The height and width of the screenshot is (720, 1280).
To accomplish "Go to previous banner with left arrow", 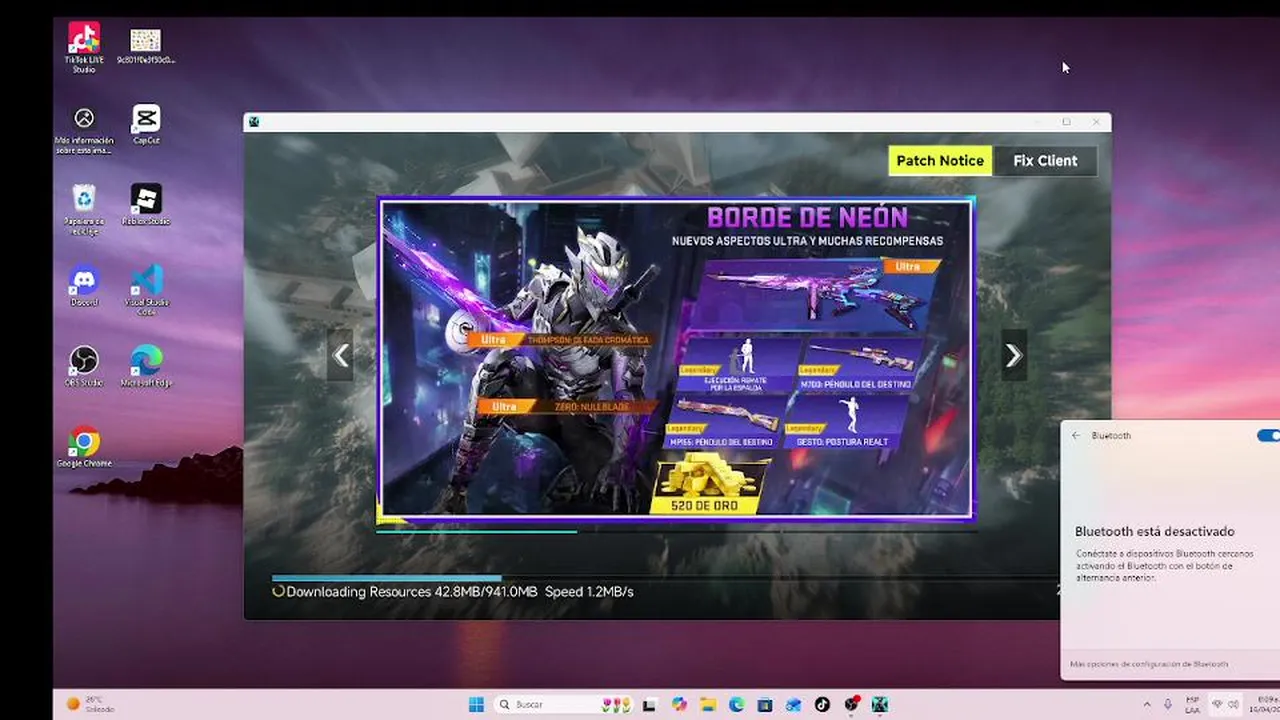I will (341, 355).
